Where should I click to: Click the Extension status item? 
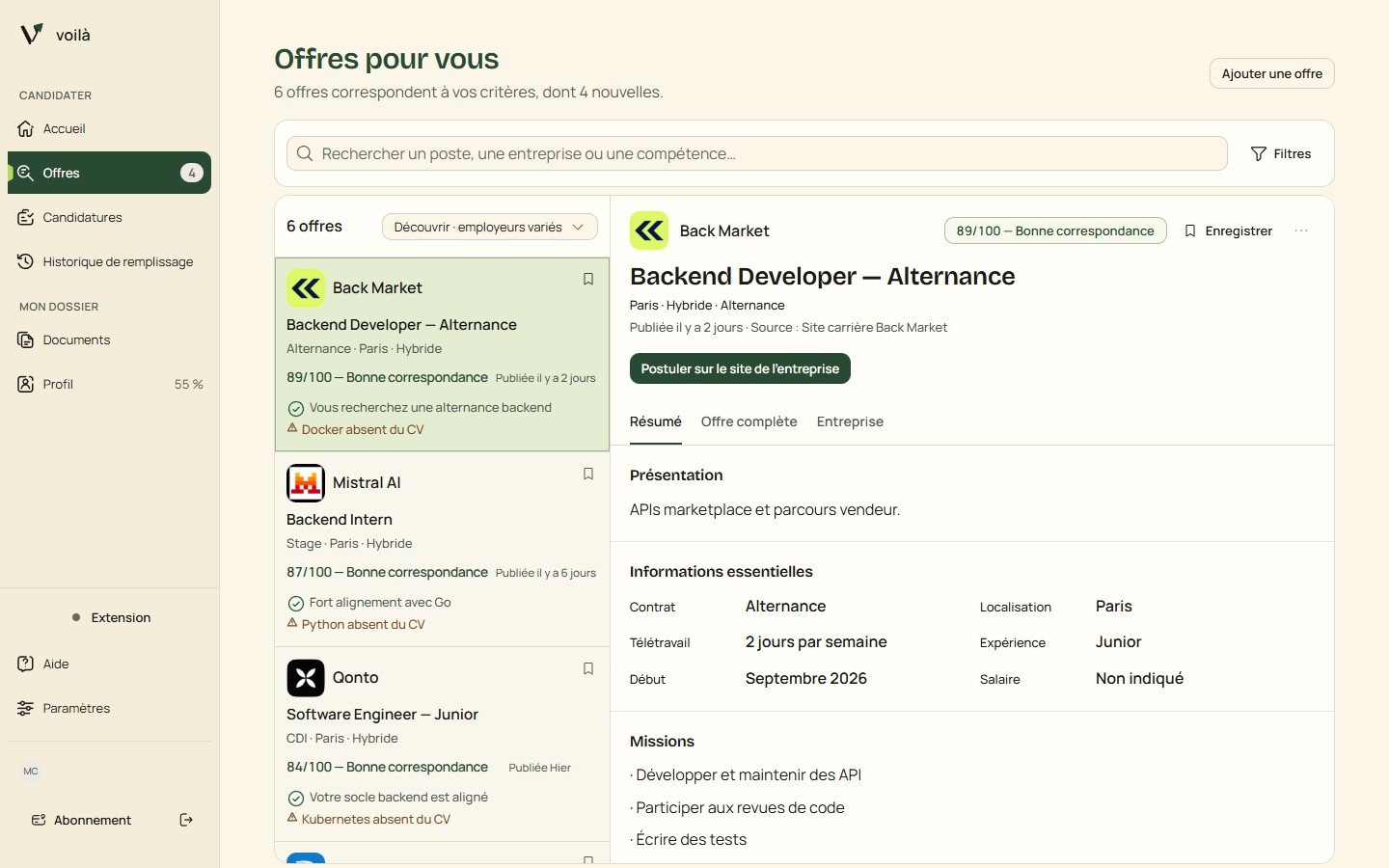[x=110, y=617]
